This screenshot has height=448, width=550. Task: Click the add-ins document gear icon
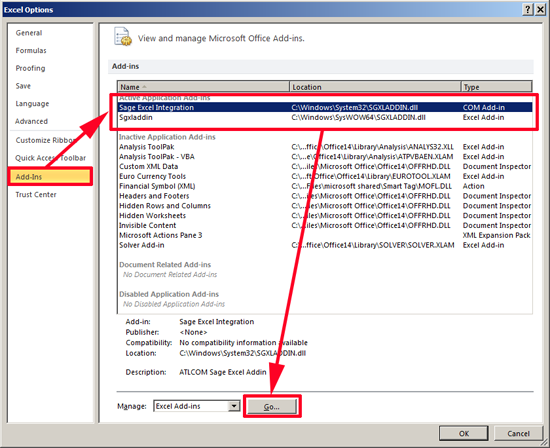[x=123, y=36]
